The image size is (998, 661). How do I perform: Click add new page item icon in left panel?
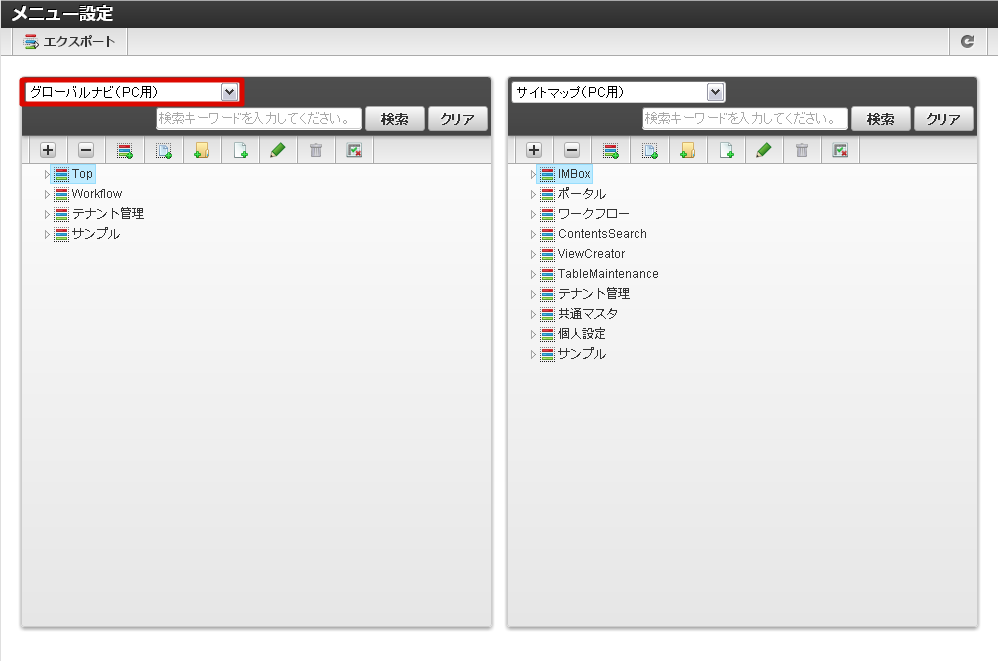coord(240,150)
